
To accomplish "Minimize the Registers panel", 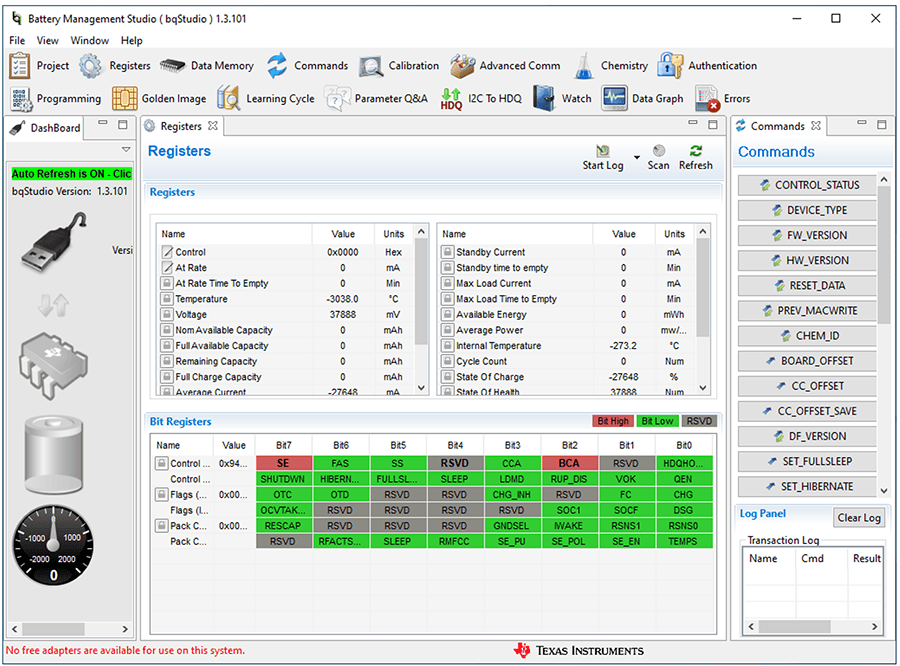I will click(x=693, y=123).
